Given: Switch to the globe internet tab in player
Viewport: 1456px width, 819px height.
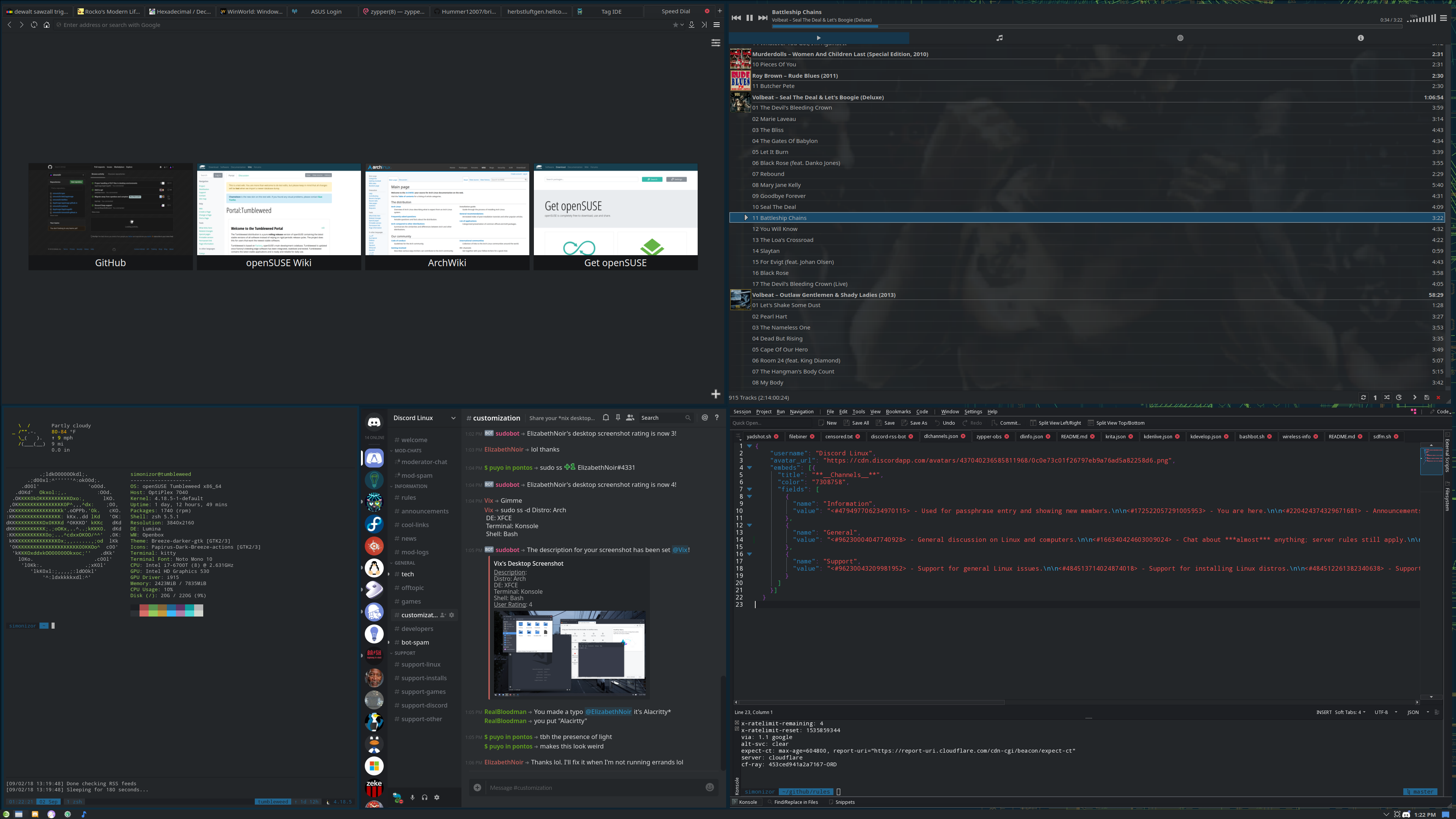Looking at the screenshot, I should click(x=1180, y=38).
